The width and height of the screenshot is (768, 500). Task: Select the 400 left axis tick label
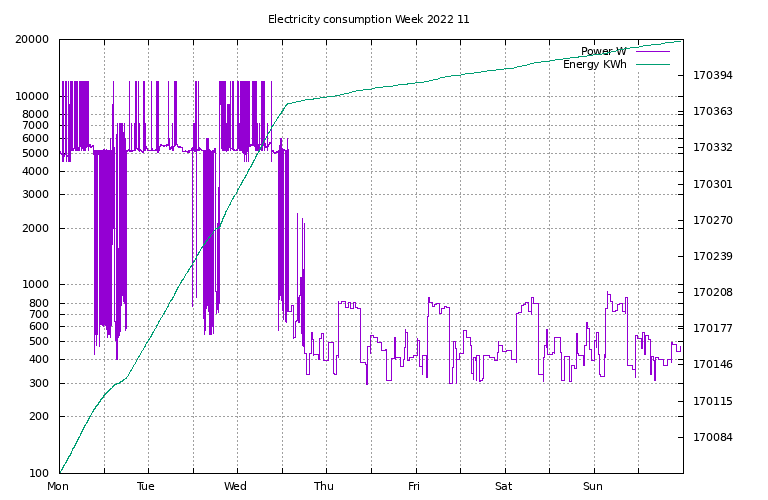(x=39, y=359)
